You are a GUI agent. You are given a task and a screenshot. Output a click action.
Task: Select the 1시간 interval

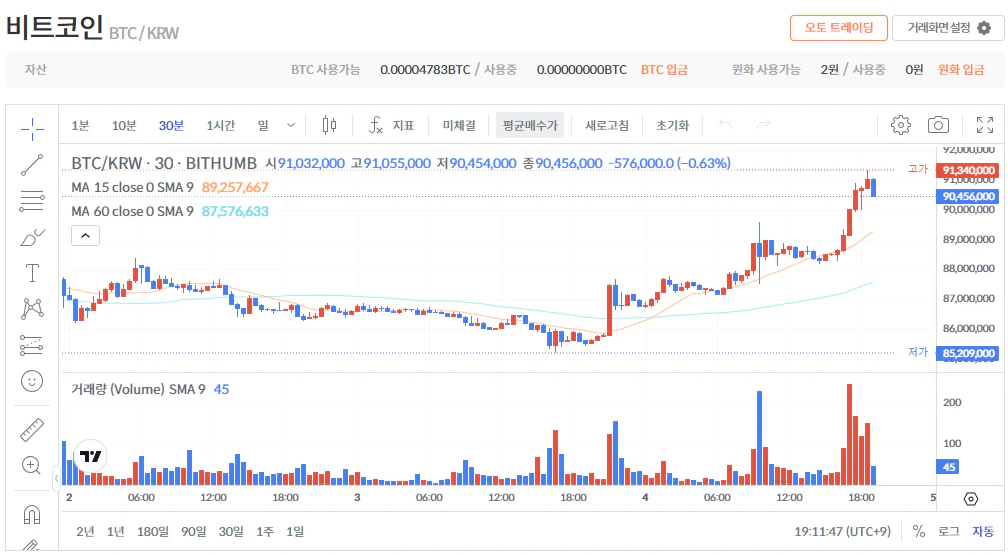220,125
